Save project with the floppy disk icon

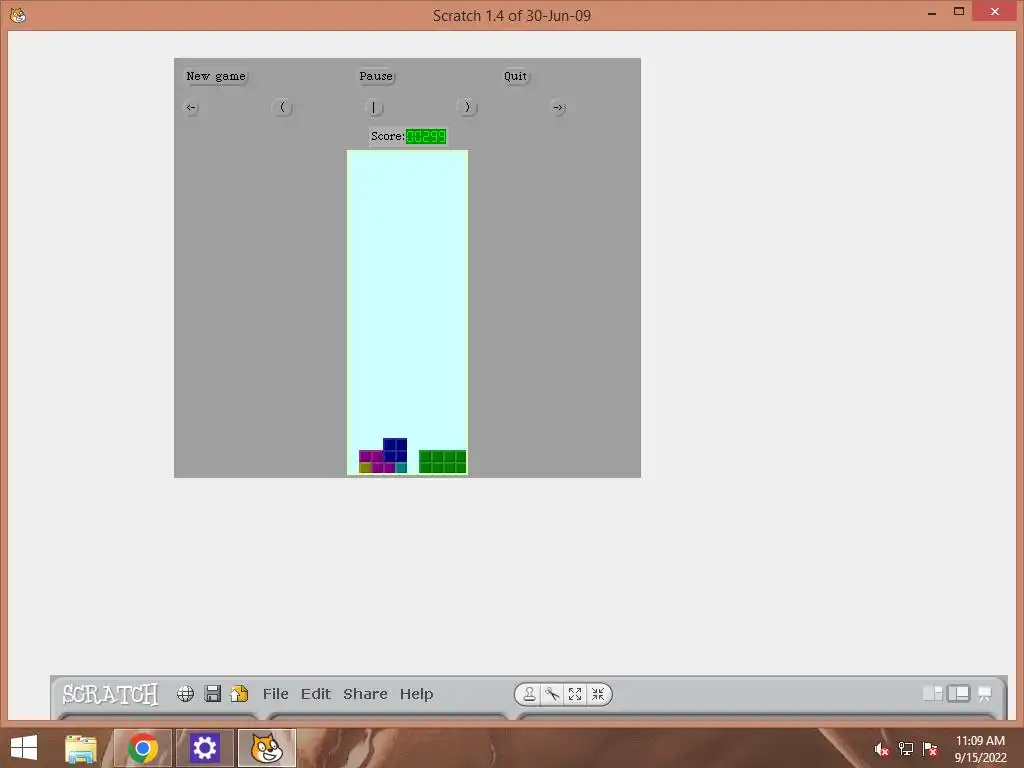(212, 694)
